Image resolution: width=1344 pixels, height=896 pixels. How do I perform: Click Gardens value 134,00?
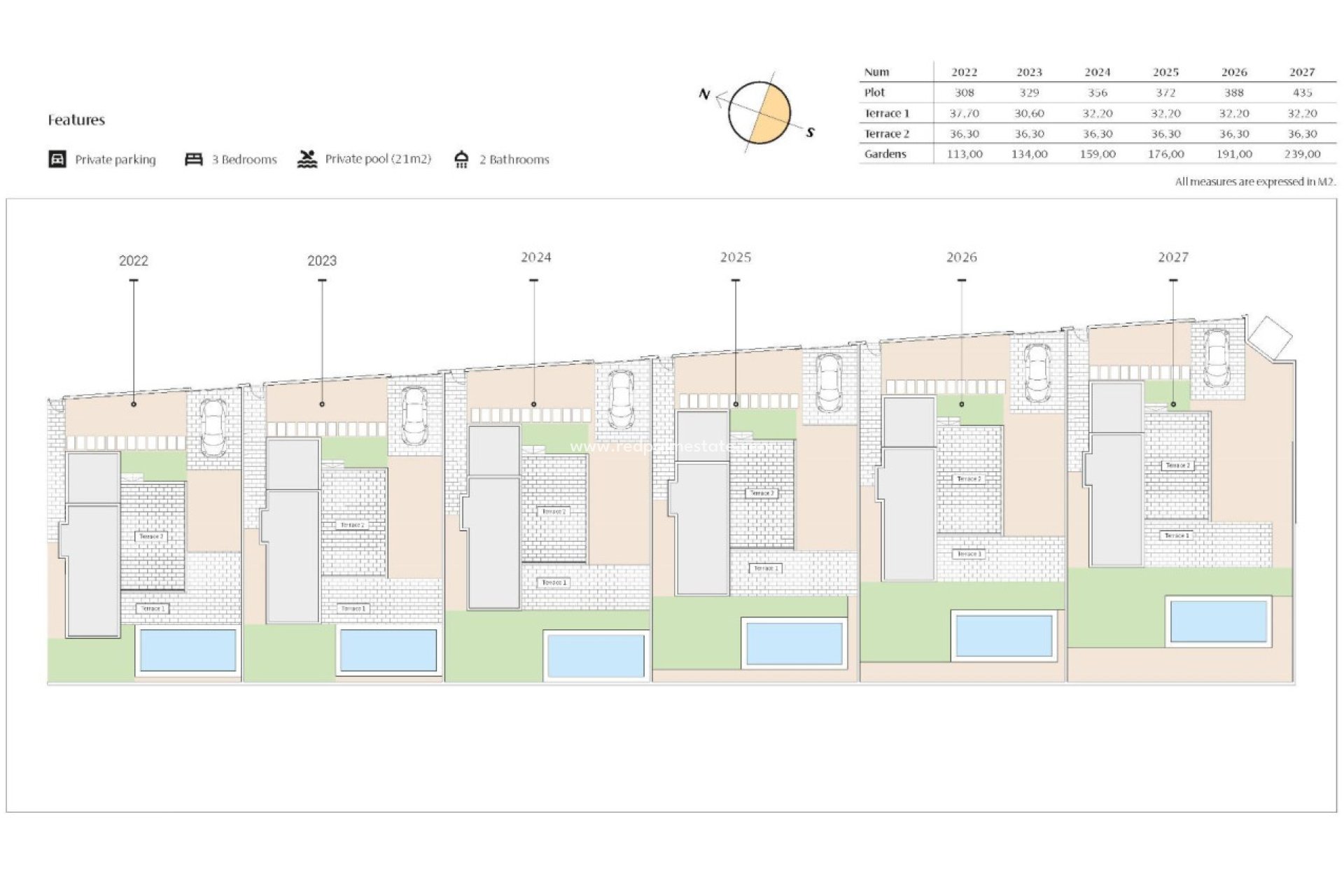pos(1029,154)
